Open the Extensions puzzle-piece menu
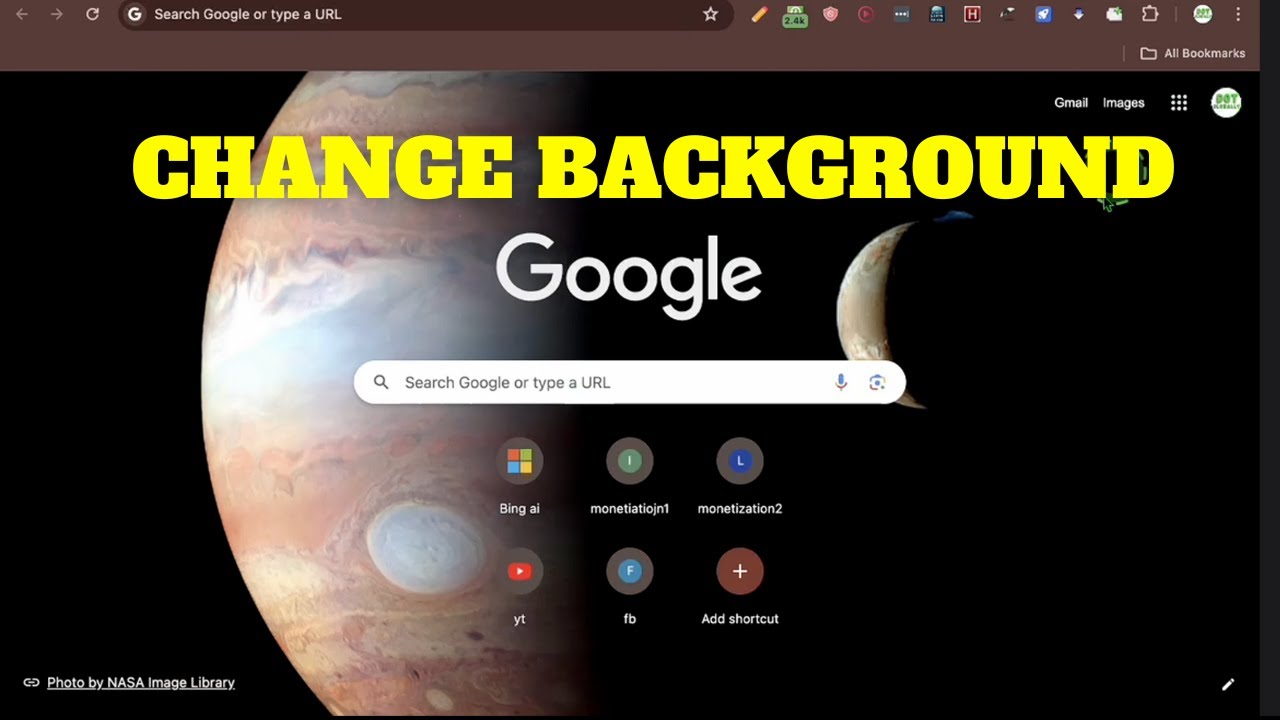1280x720 pixels. point(1150,14)
